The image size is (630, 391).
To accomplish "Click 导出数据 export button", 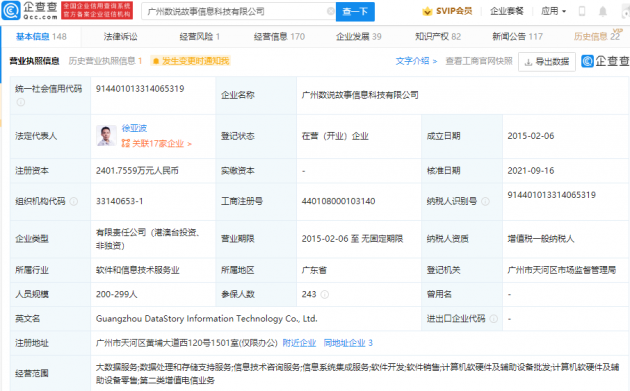I will [x=547, y=61].
